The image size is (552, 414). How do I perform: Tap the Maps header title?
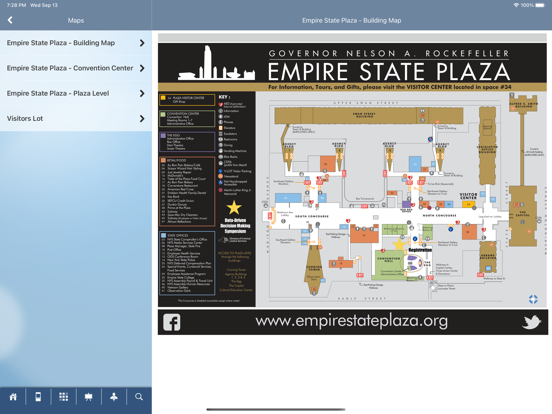[76, 20]
